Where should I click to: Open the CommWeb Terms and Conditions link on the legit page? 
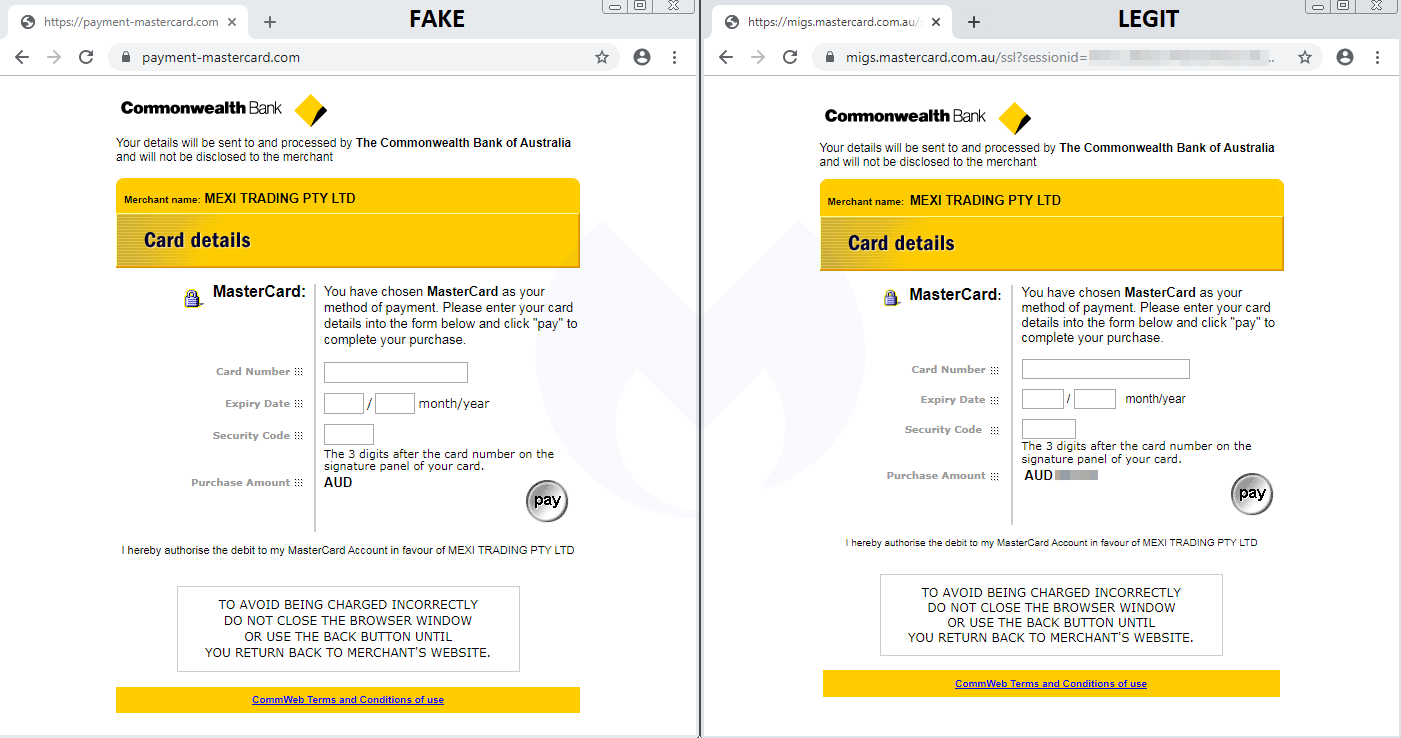tap(1050, 683)
